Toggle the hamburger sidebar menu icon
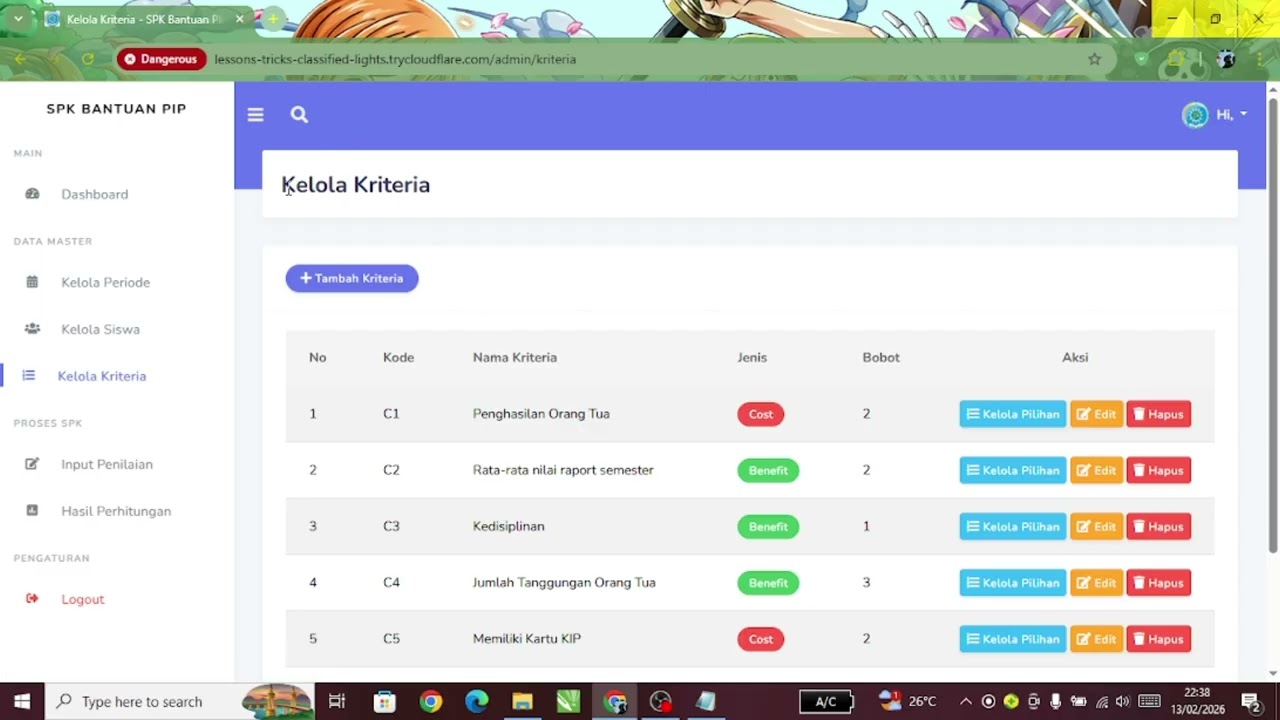Image resolution: width=1280 pixels, height=720 pixels. [255, 115]
